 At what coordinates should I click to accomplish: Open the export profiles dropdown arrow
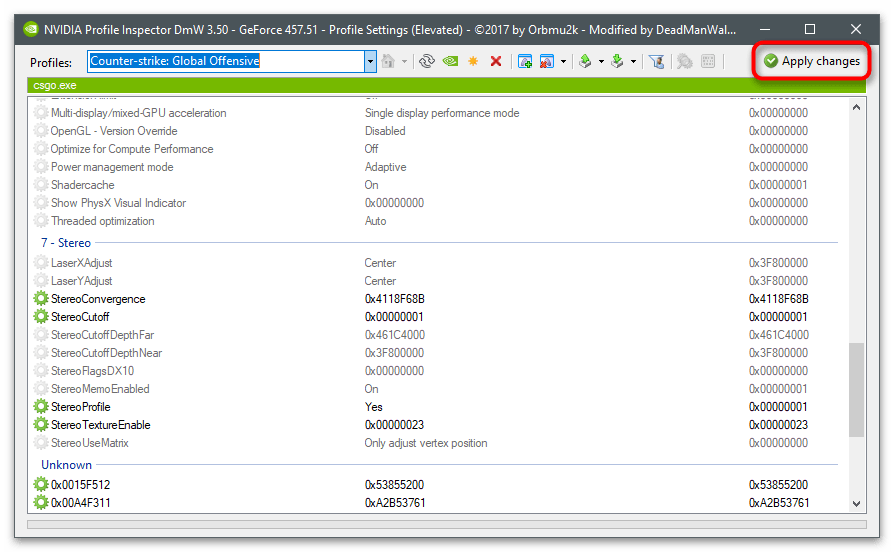[x=601, y=61]
